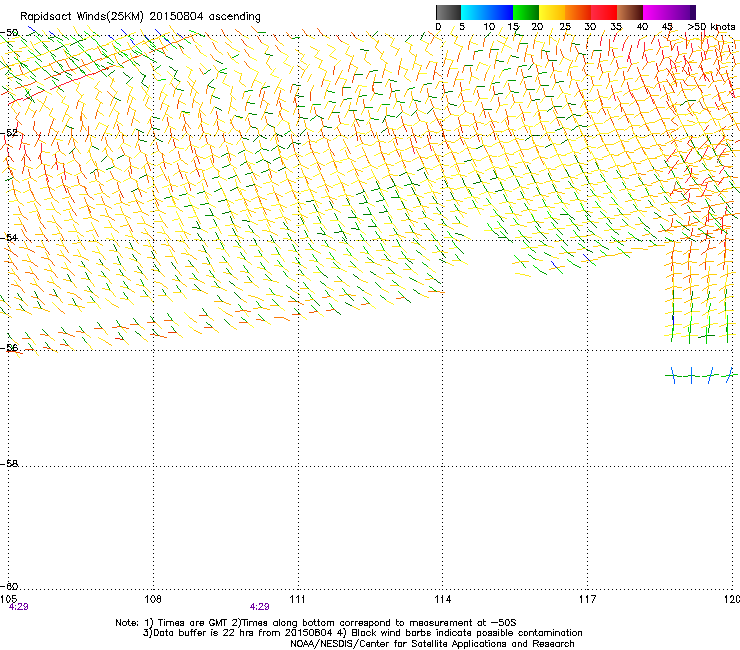740x650 pixels.
Task: Click the yellow 20-25 knots color band
Action: point(552,12)
